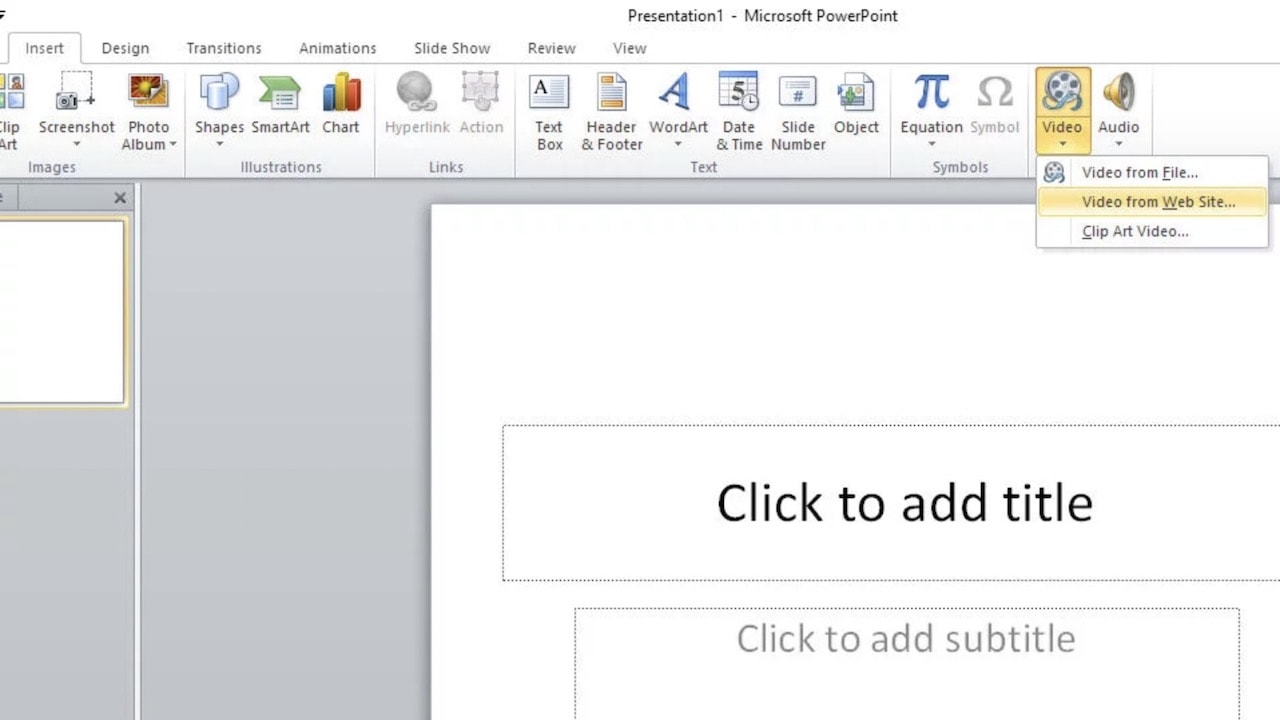The height and width of the screenshot is (720, 1280).
Task: Expand the Shapes dropdown arrow
Action: tap(219, 145)
